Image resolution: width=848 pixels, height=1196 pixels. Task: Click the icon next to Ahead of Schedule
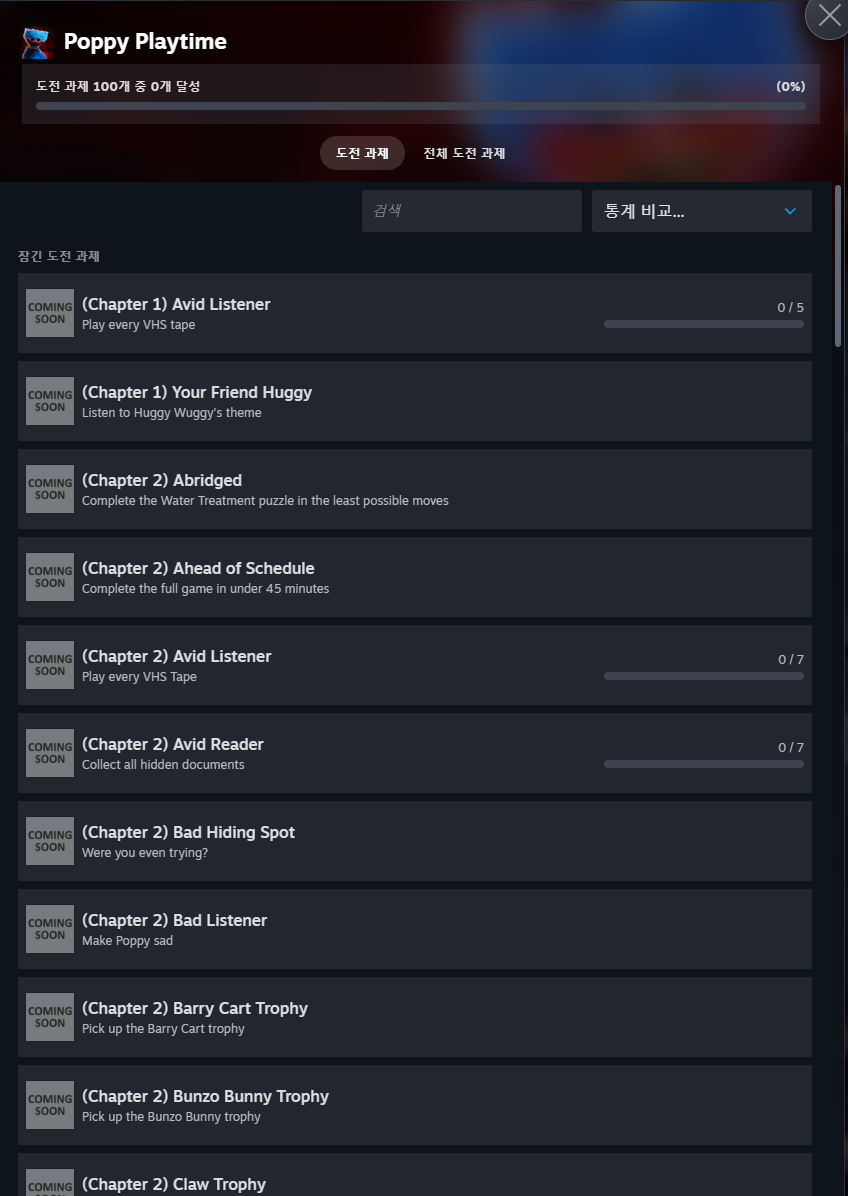[50, 577]
